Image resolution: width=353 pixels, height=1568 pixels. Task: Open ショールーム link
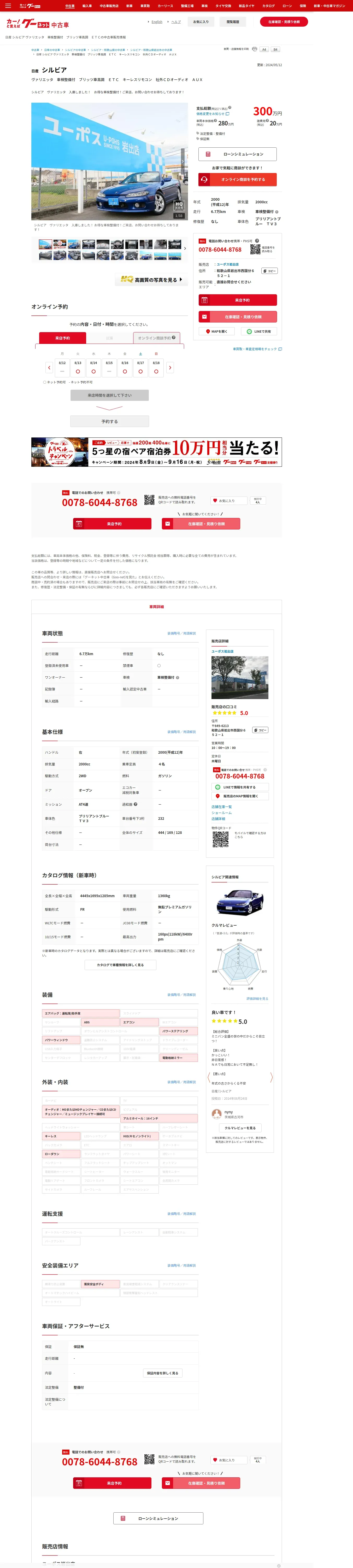(221, 812)
